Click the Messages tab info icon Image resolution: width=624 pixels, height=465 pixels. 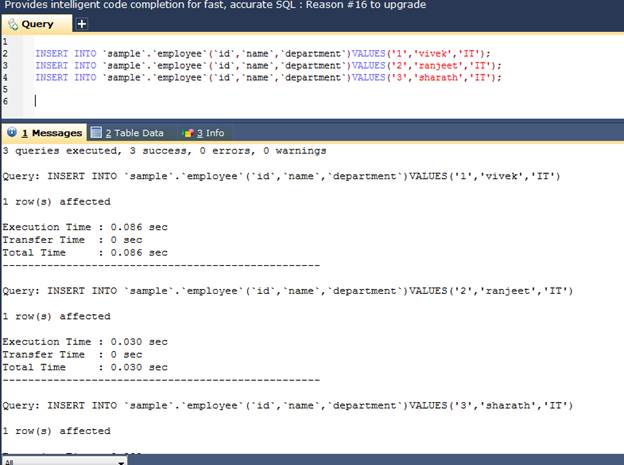click(x=12, y=132)
